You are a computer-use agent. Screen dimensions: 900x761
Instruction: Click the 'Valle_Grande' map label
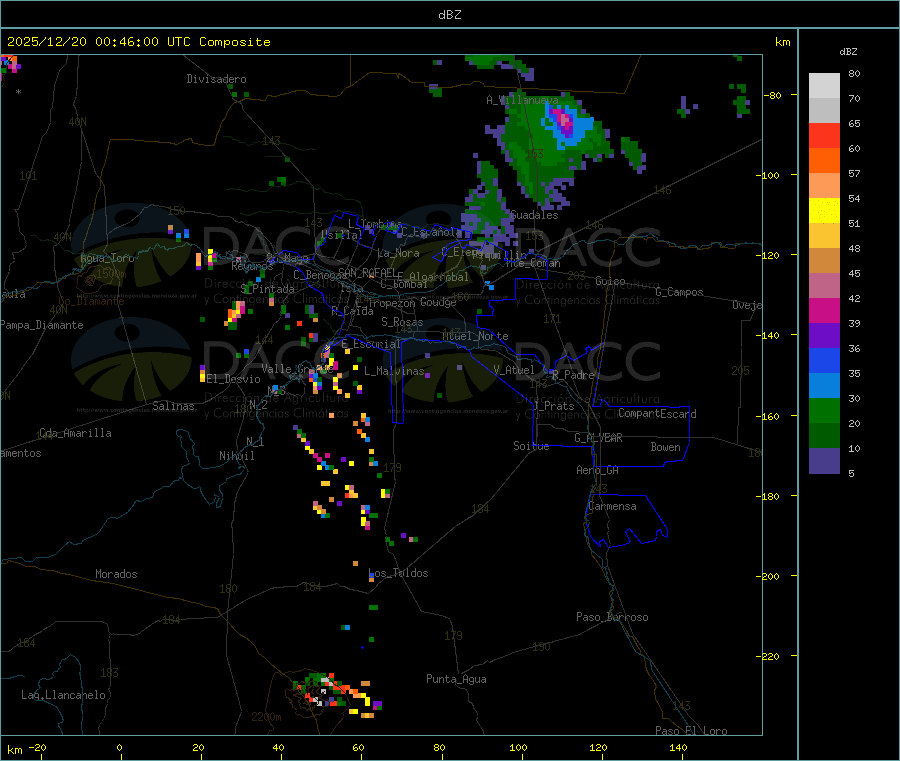(297, 369)
